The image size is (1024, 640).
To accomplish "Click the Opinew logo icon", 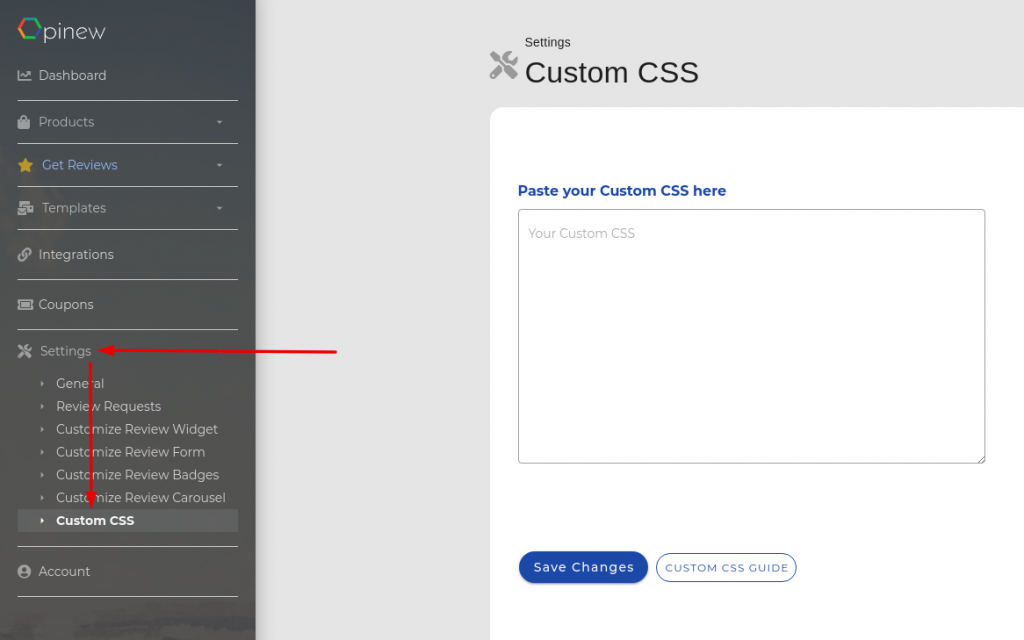I will coord(29,30).
